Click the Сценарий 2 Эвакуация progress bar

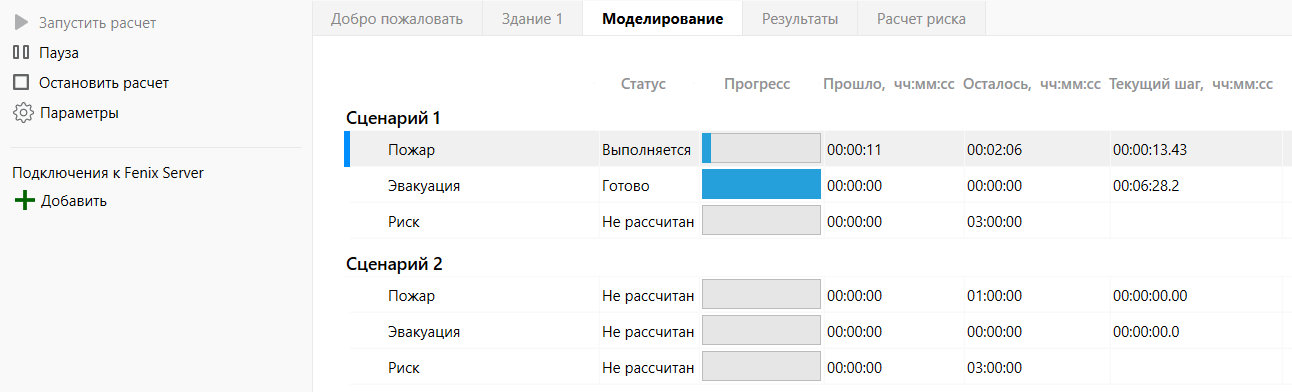(761, 331)
